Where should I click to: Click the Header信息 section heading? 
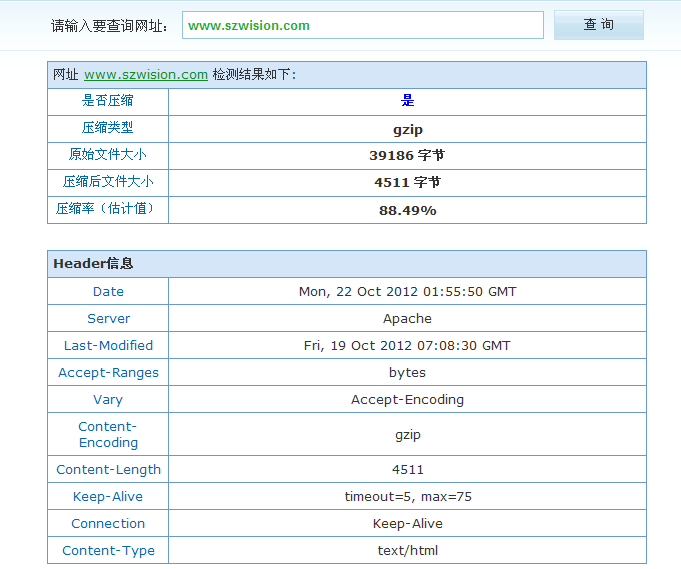click(93, 264)
